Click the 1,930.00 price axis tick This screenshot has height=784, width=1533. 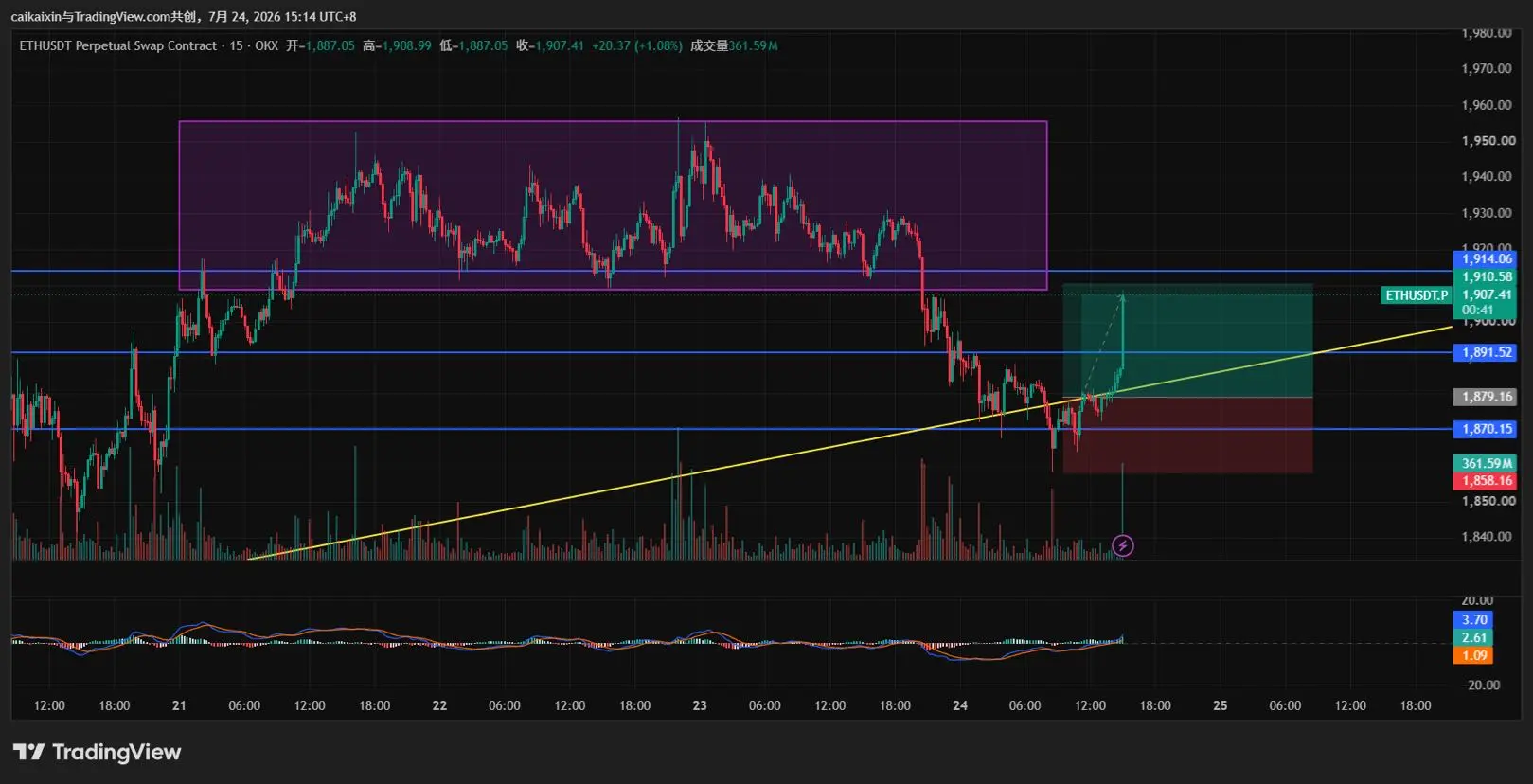coord(1487,213)
